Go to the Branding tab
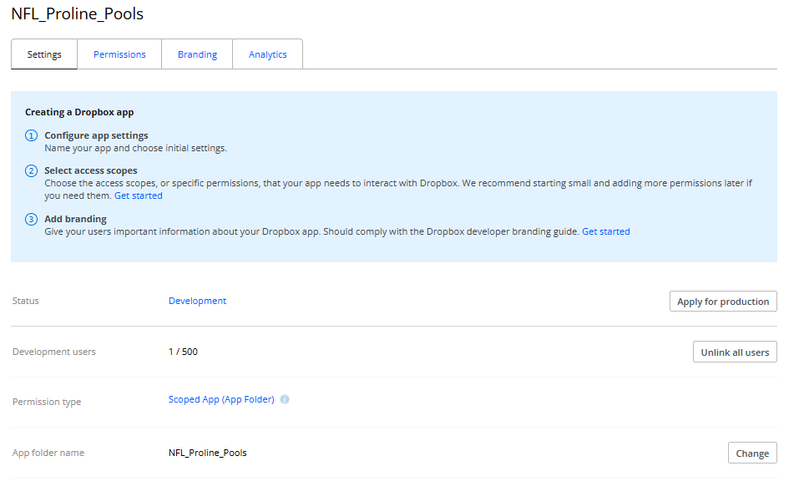Viewport: 799px width, 482px height. (197, 55)
